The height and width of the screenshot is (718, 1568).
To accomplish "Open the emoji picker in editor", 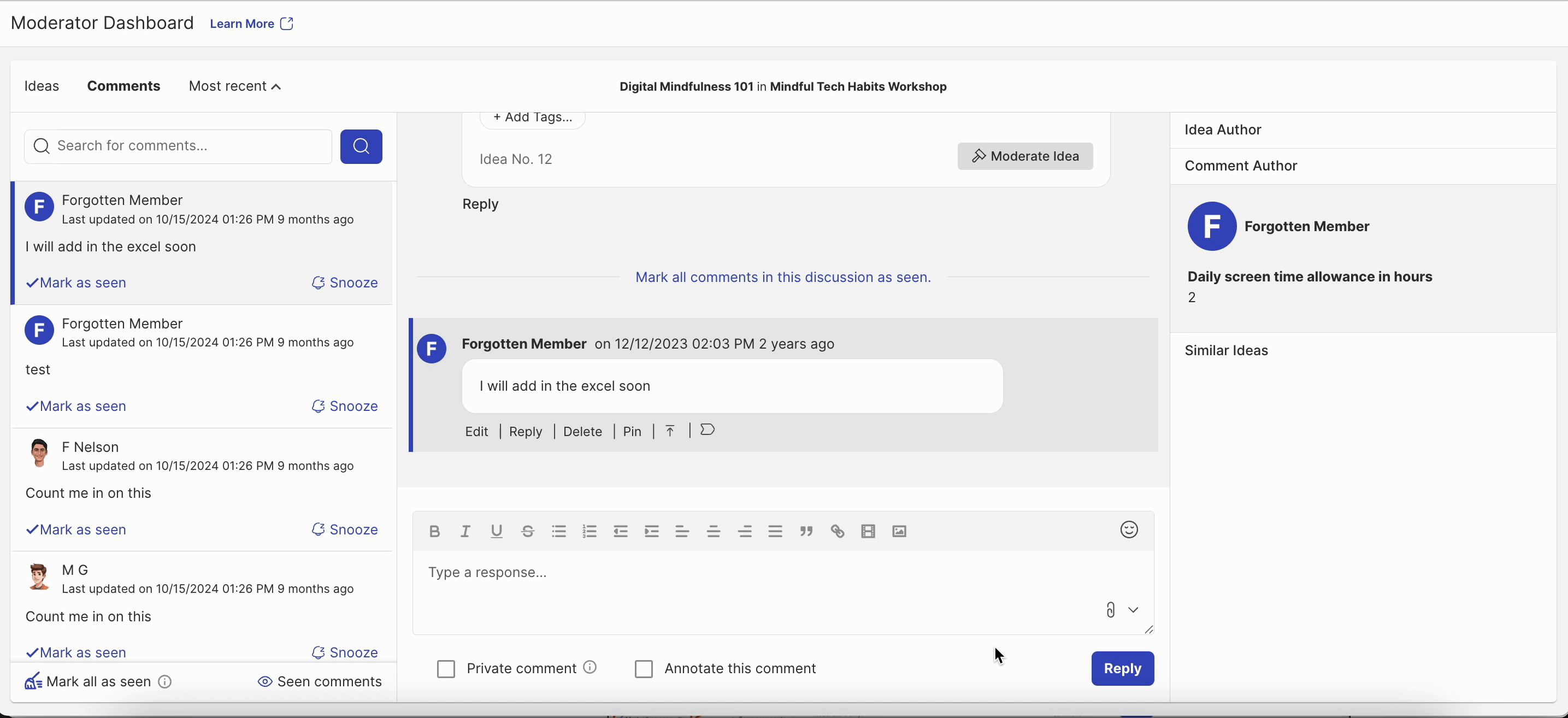I will (1129, 530).
